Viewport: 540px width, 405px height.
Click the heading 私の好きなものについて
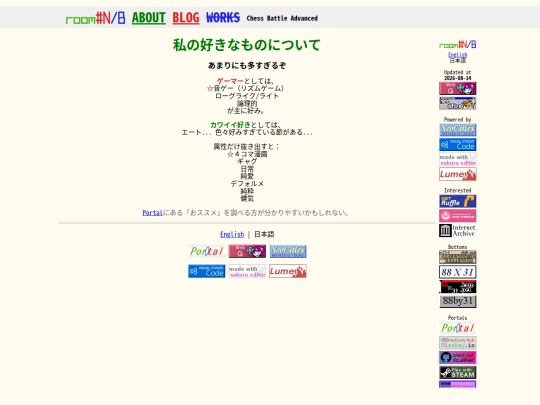pyautogui.click(x=247, y=45)
